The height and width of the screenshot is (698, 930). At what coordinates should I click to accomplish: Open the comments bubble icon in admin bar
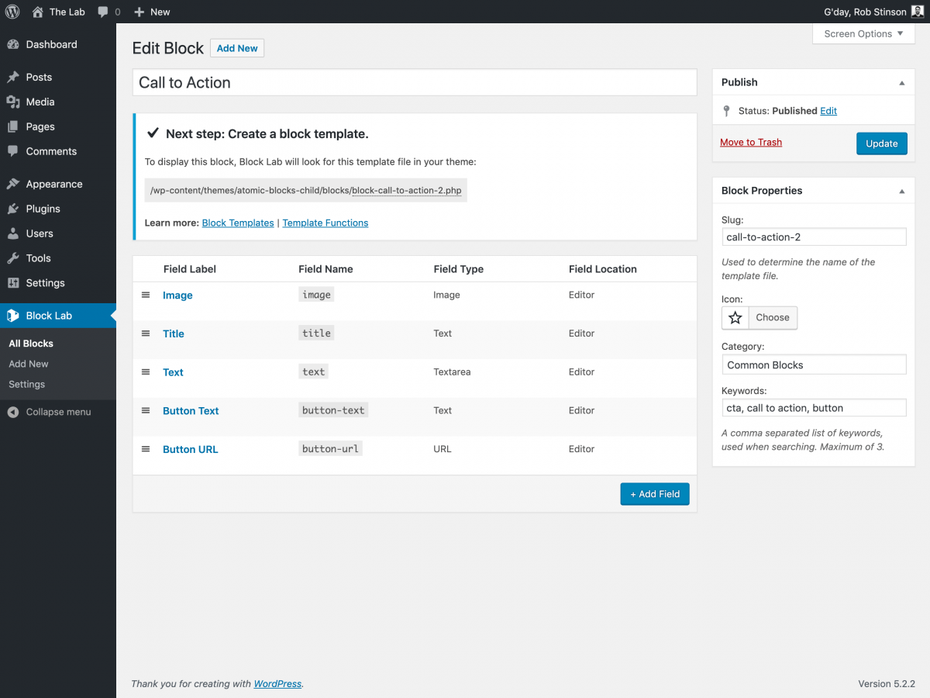click(x=103, y=12)
